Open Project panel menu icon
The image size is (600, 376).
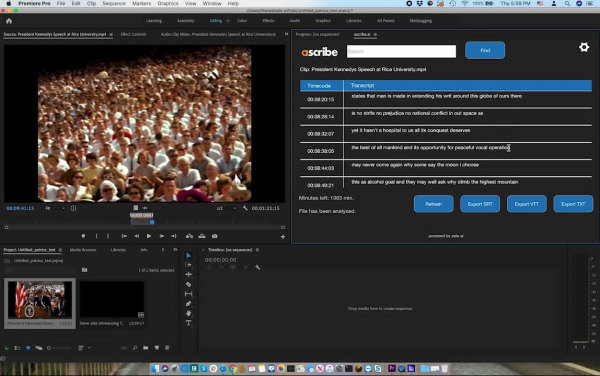(60, 250)
